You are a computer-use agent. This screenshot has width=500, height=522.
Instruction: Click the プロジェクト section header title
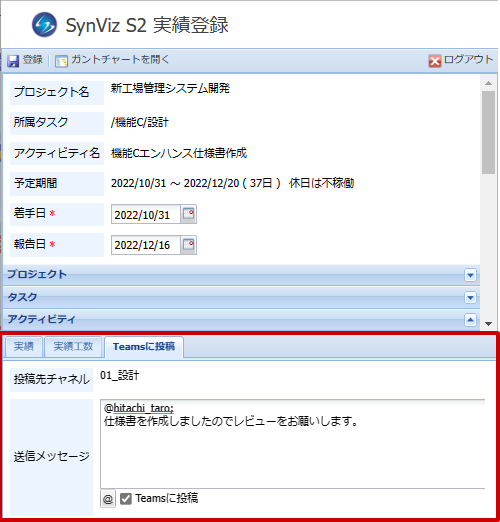[x=37, y=274]
